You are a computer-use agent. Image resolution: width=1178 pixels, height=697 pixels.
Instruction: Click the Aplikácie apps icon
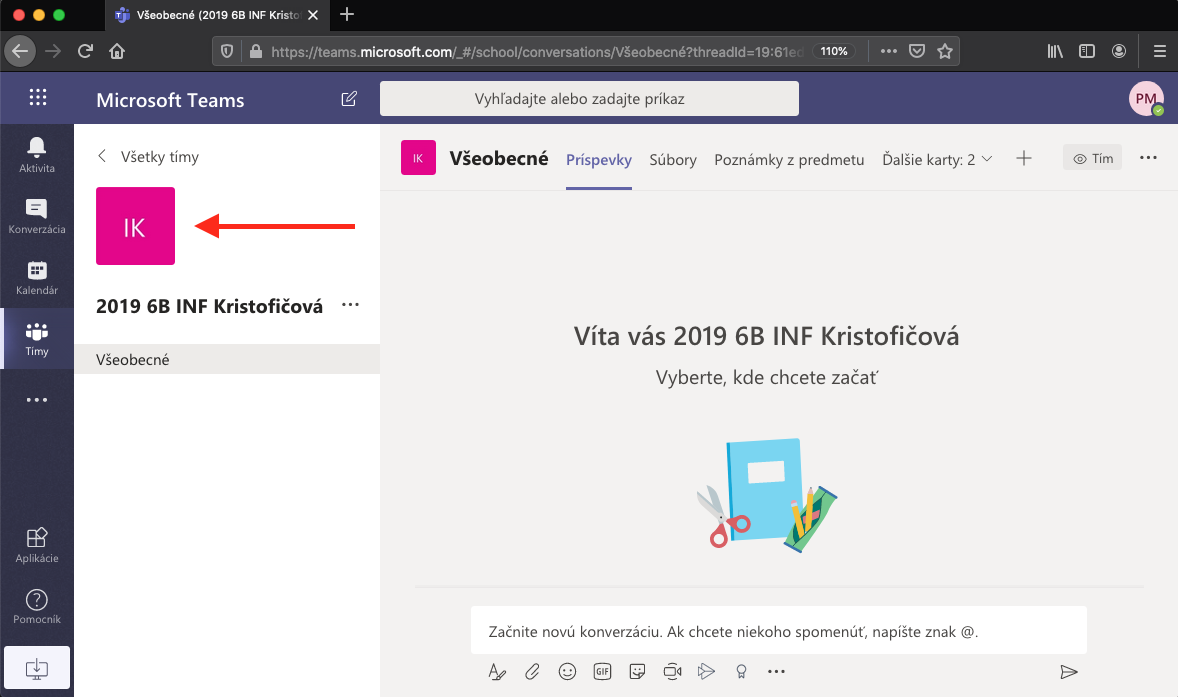click(x=37, y=545)
